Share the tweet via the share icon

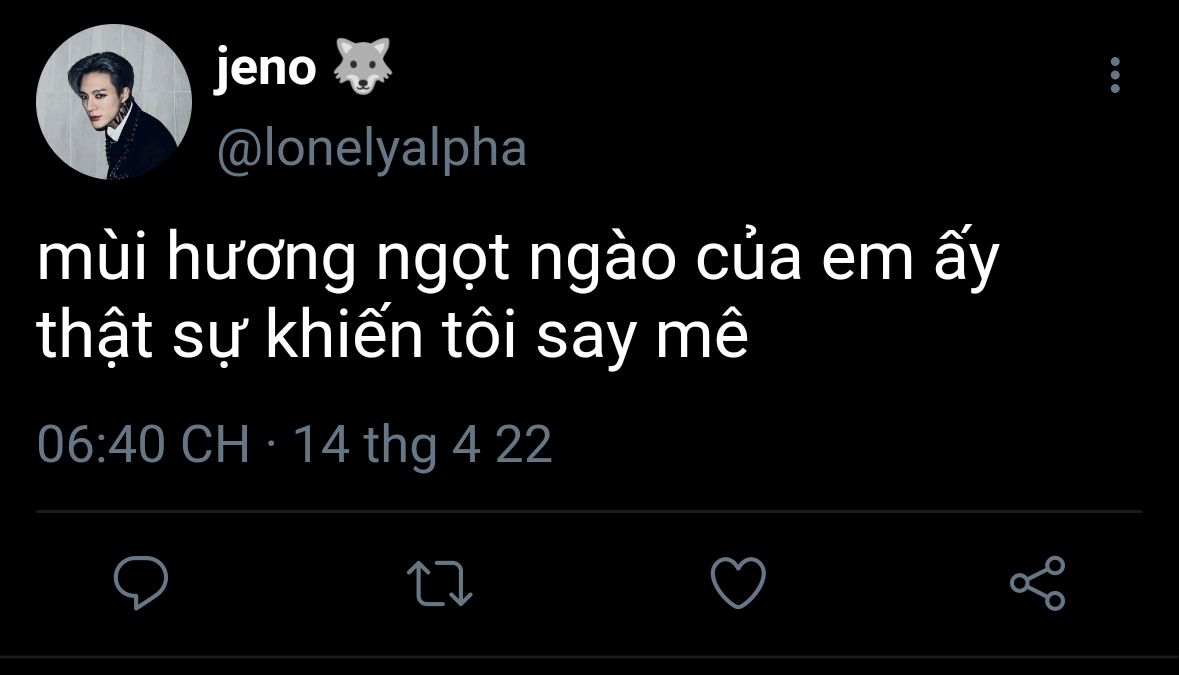point(1037,583)
